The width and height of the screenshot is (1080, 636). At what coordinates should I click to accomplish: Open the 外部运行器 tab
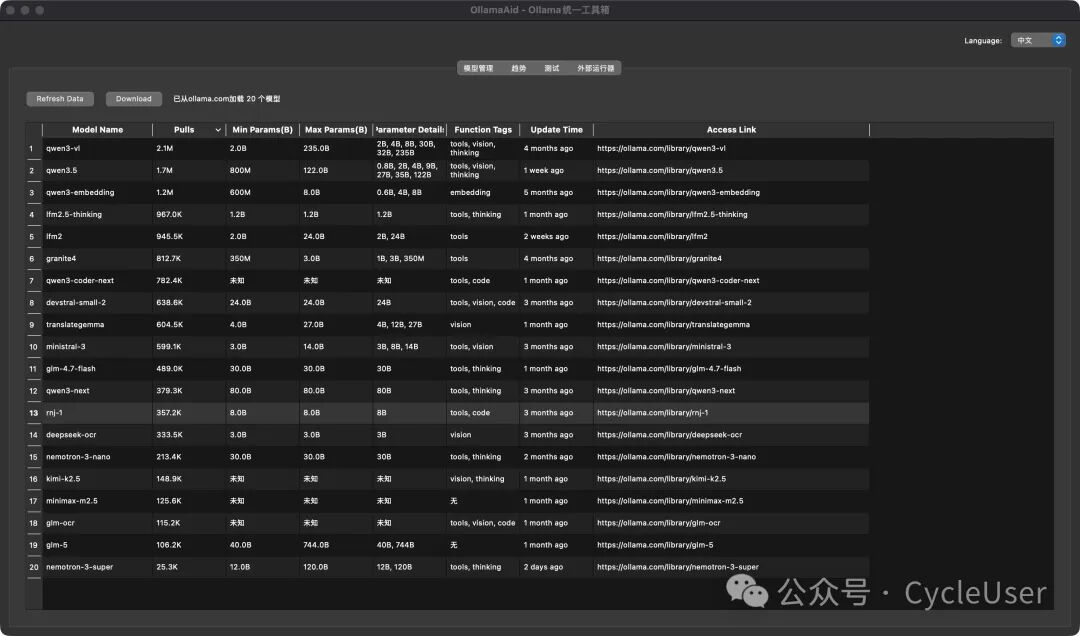[596, 68]
